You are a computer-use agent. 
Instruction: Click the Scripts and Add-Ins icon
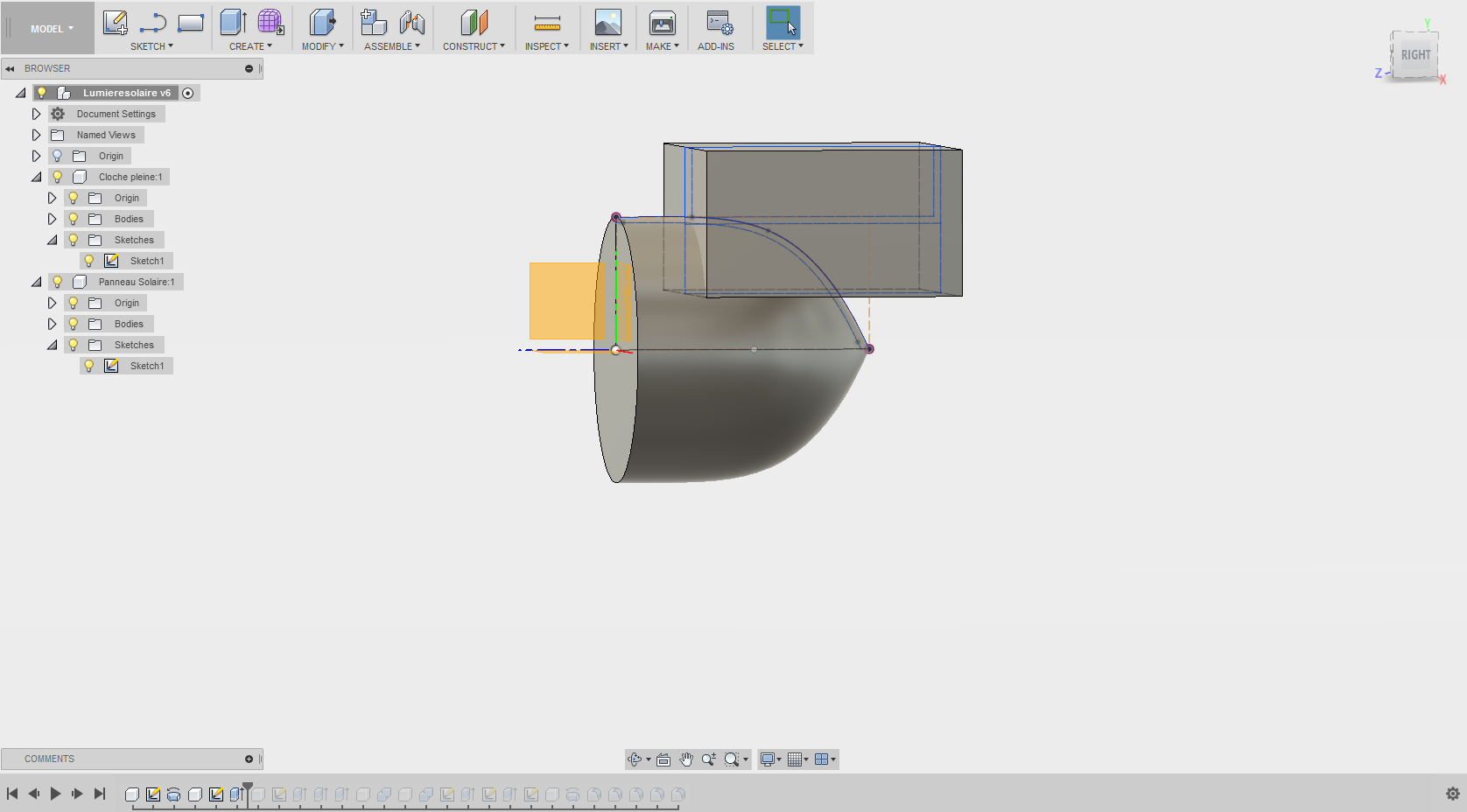[719, 23]
